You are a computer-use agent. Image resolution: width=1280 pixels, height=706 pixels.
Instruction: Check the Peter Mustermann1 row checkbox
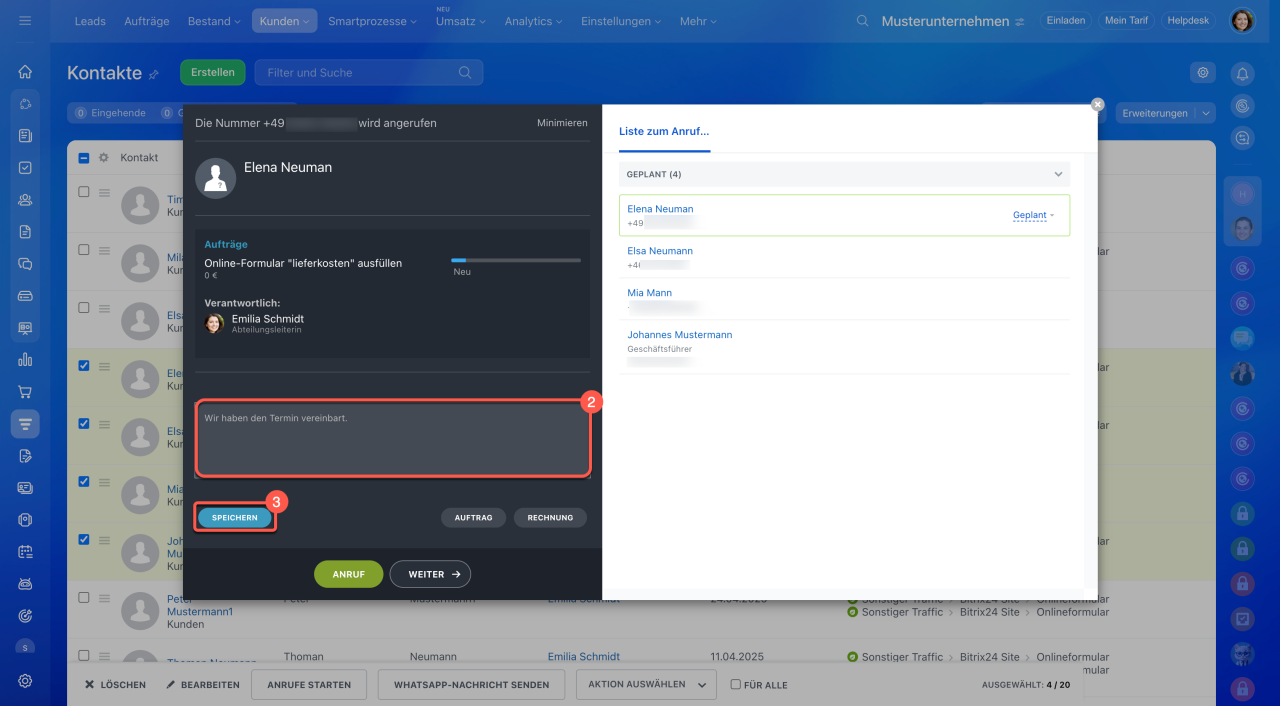click(84, 598)
